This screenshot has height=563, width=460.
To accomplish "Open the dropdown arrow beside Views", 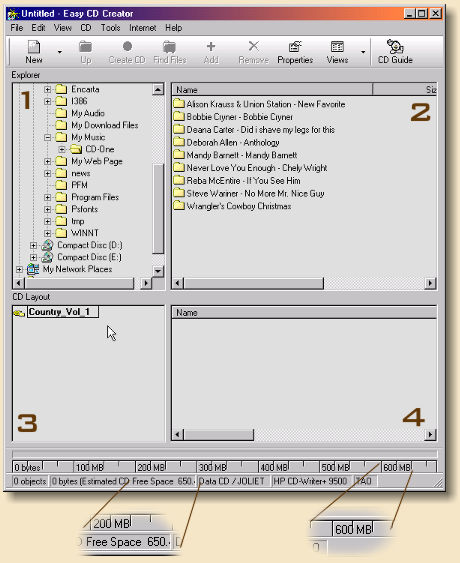I will coord(363,52).
